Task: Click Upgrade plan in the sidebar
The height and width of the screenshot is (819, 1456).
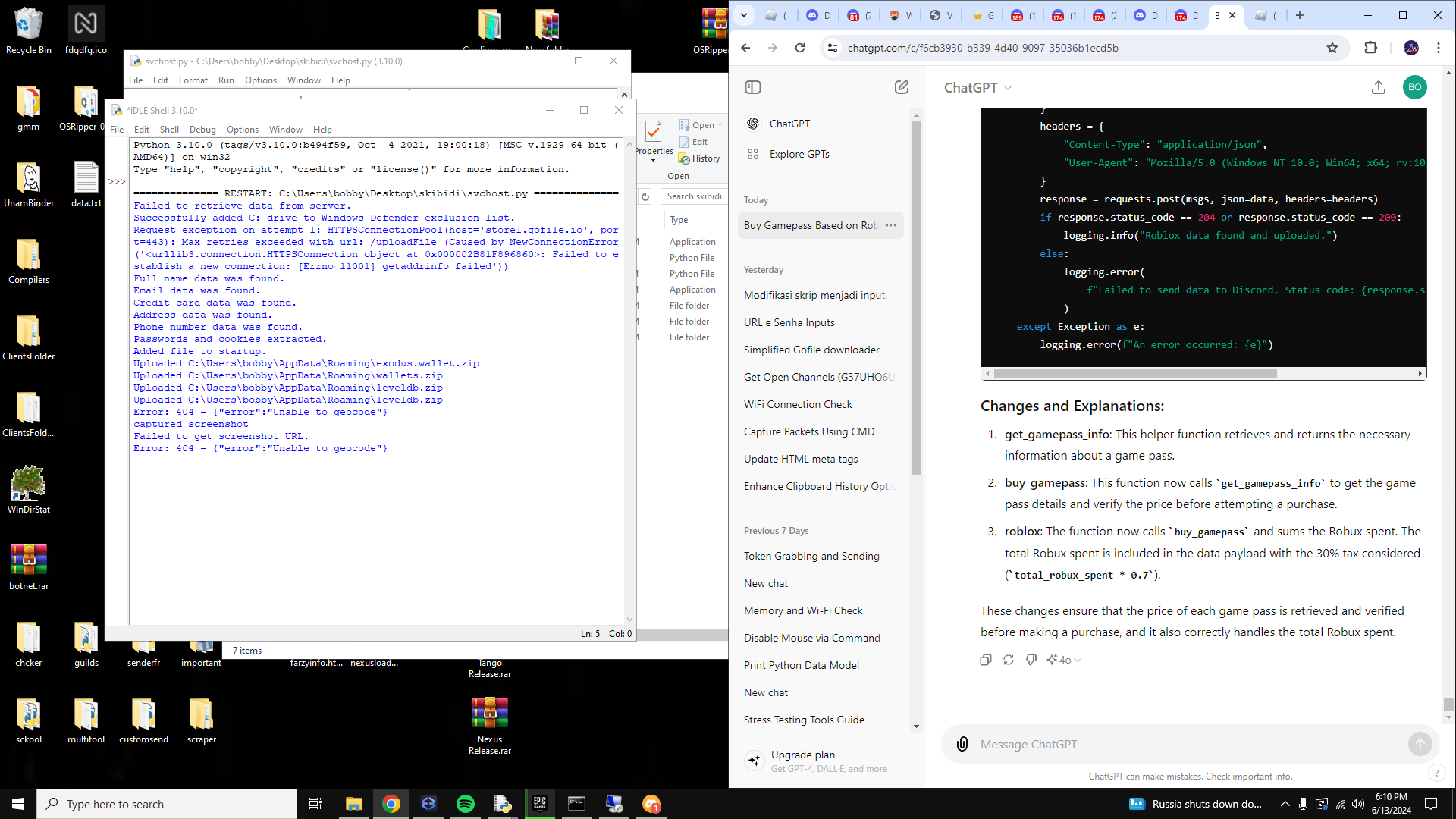Action: [802, 755]
